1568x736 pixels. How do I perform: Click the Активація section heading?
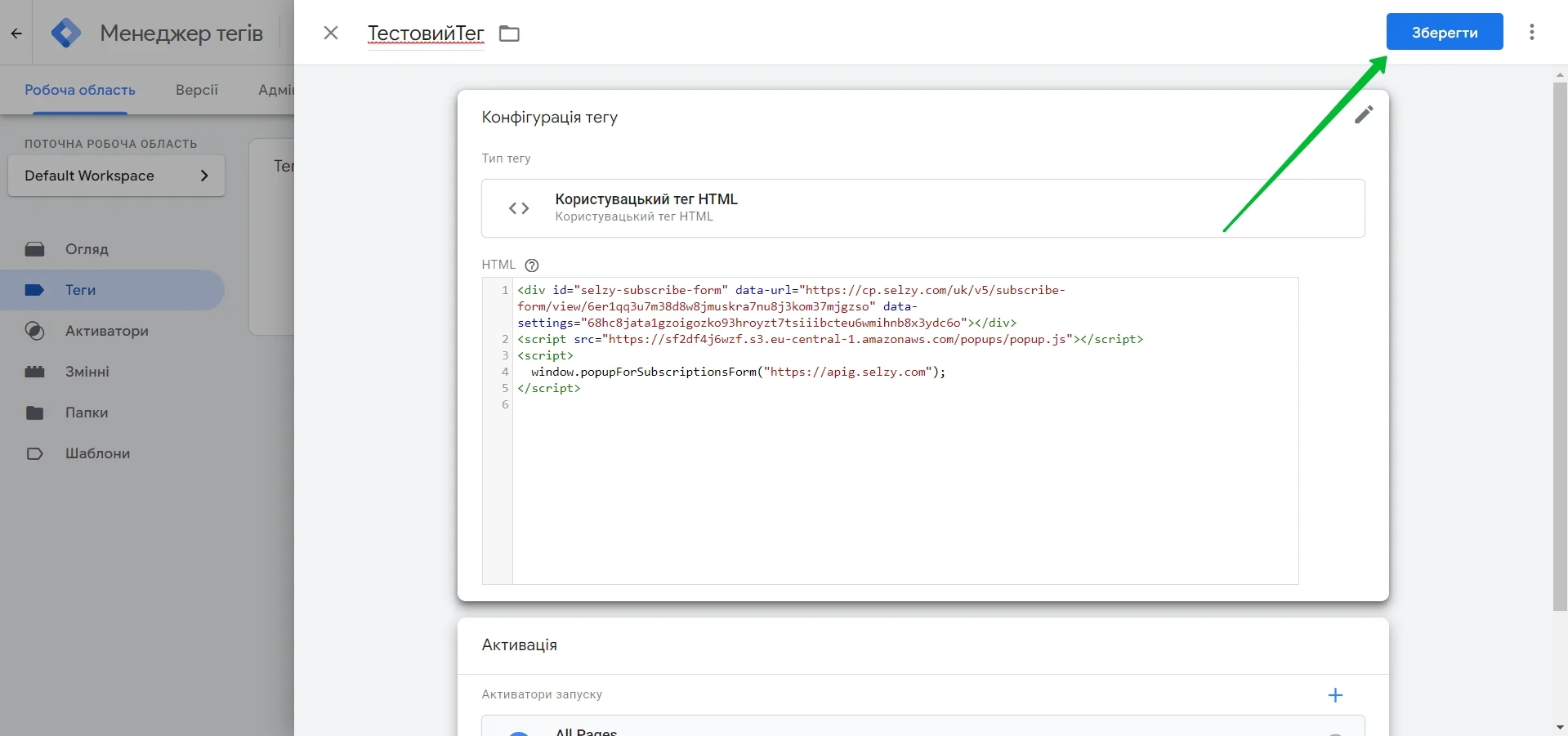click(520, 645)
